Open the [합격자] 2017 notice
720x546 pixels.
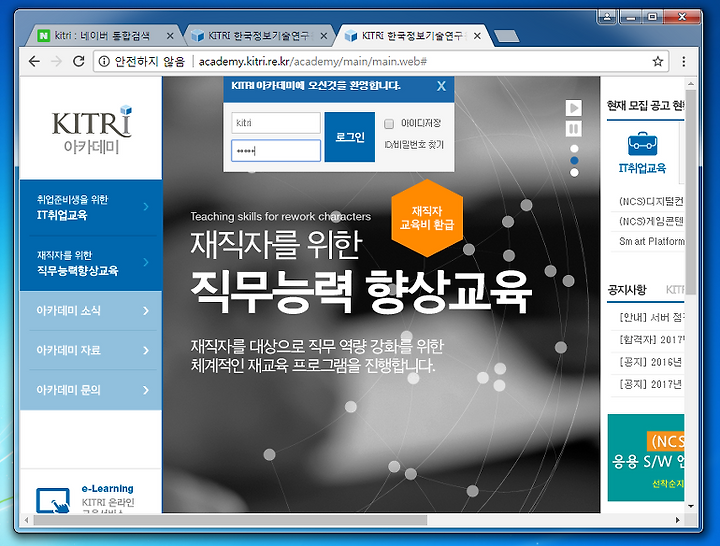tap(651, 340)
